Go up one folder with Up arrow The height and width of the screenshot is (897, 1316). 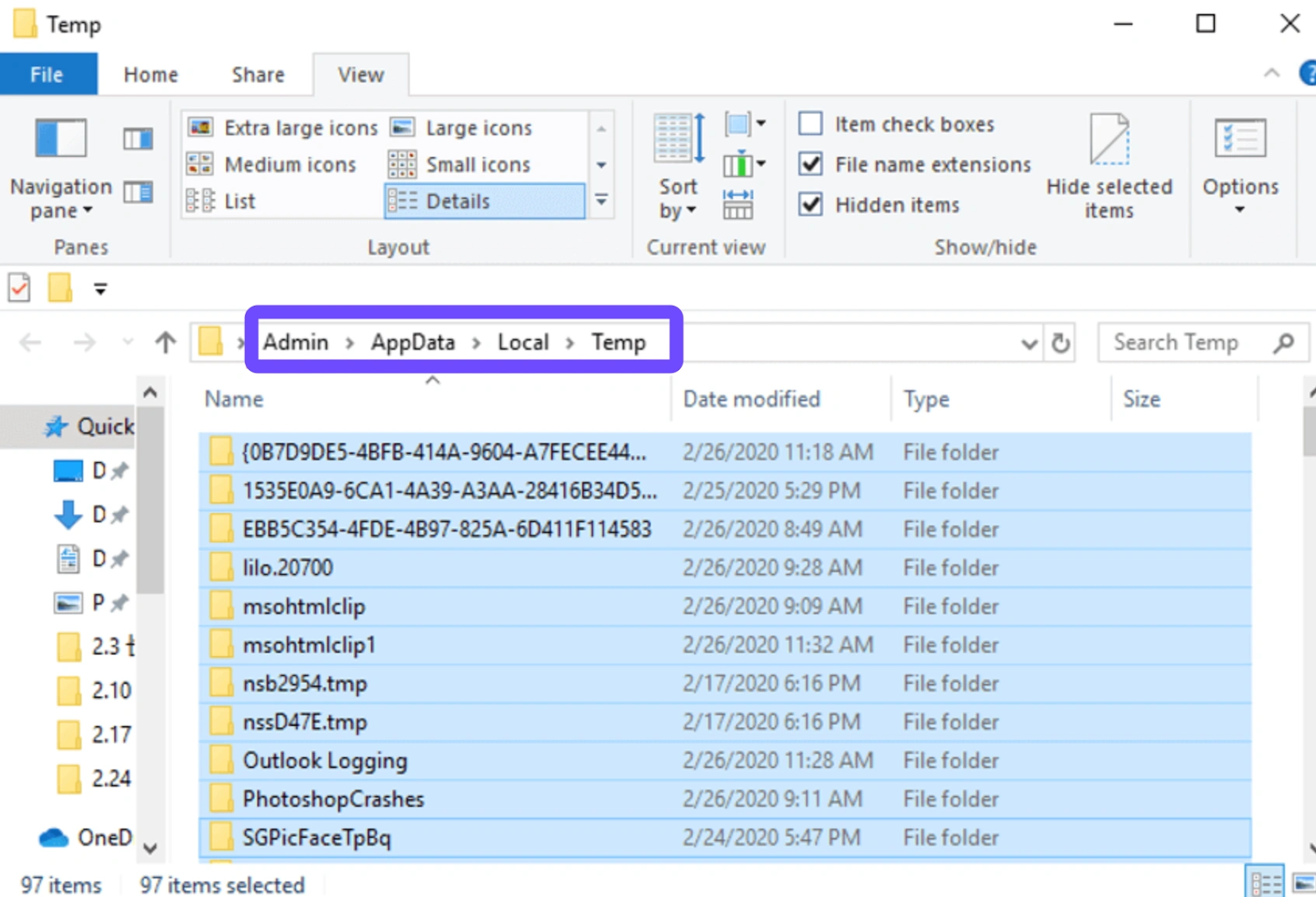point(165,343)
